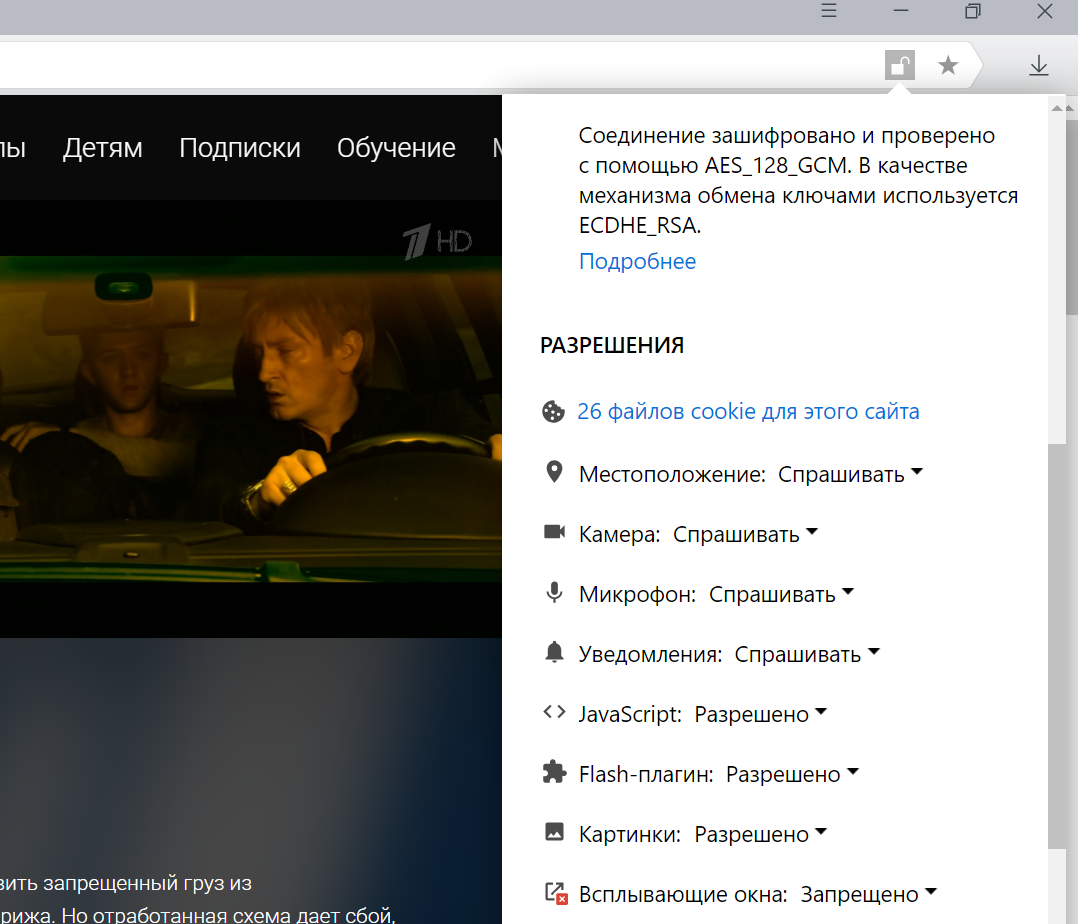1078x924 pixels.
Task: Click the video player frame
Action: tap(251, 419)
